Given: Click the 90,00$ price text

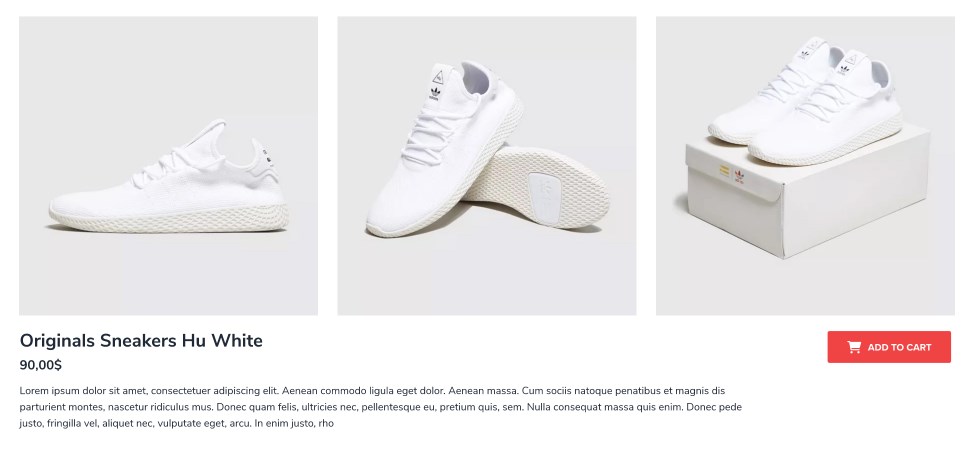Looking at the screenshot, I should 40,365.
